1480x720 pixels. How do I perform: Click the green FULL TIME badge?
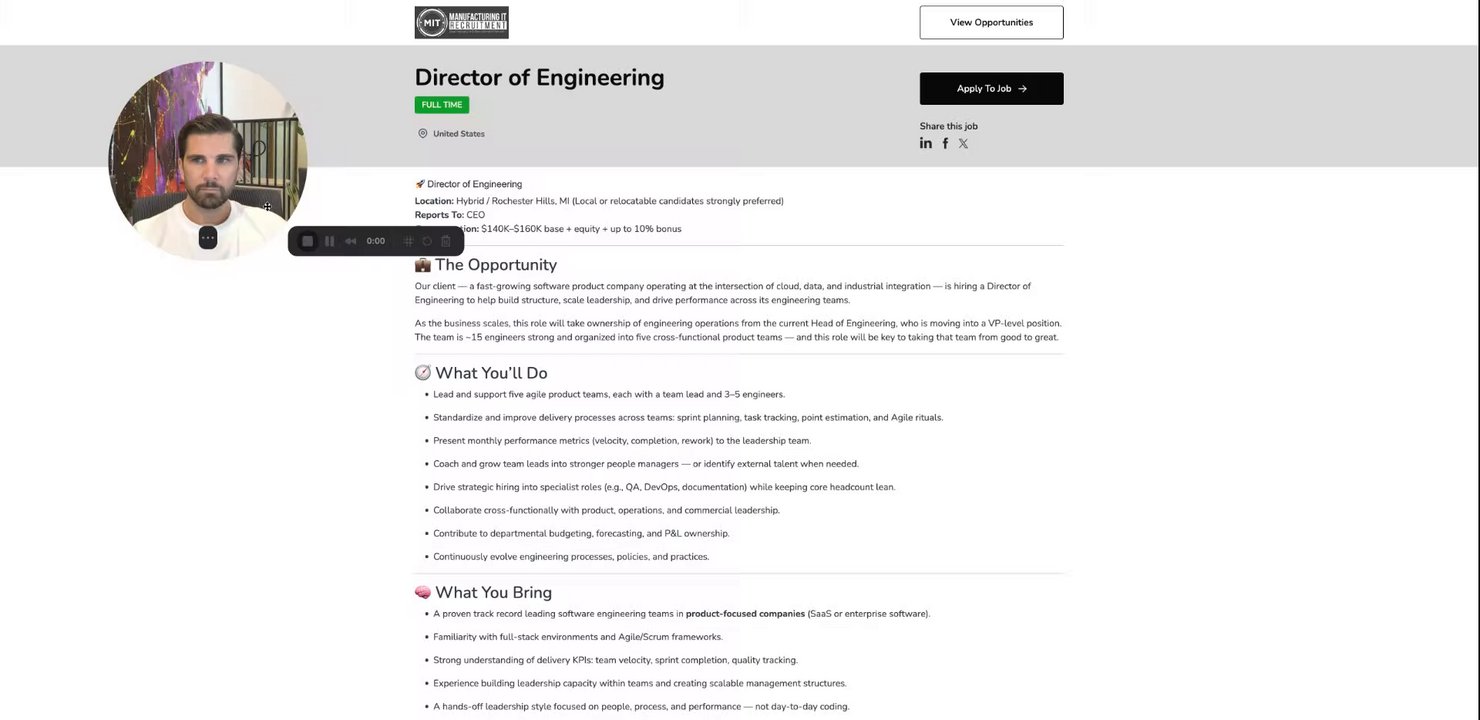point(442,105)
